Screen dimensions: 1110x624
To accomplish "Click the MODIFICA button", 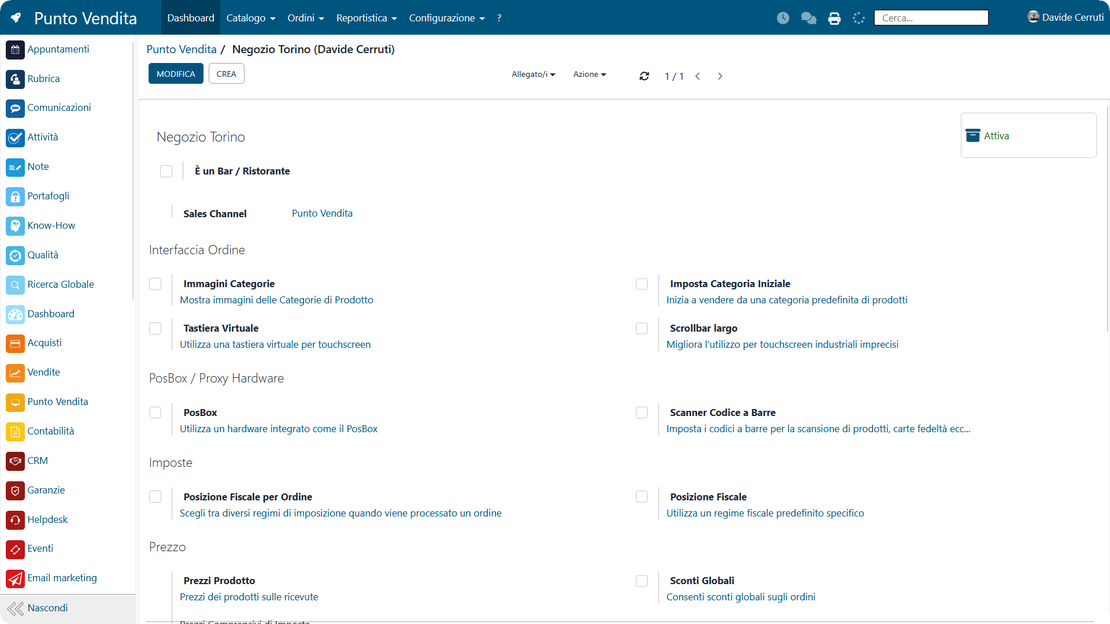I will point(176,74).
